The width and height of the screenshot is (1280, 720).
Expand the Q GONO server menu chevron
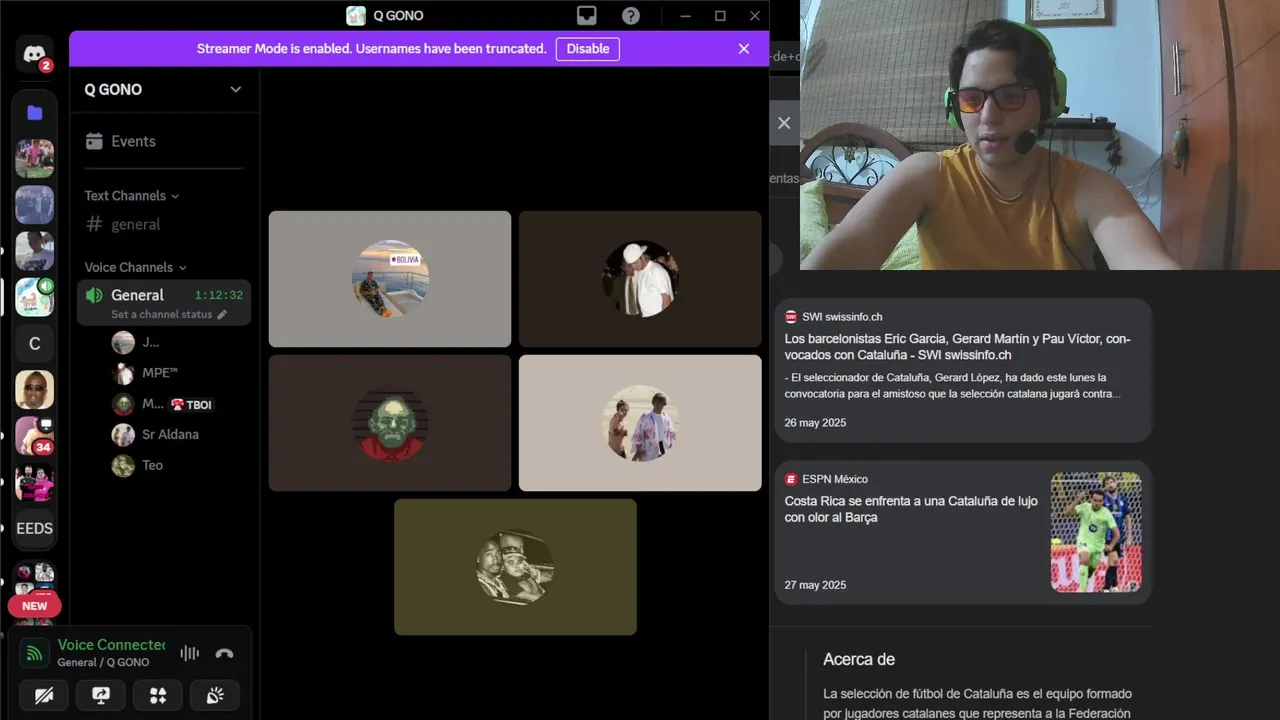click(x=236, y=89)
